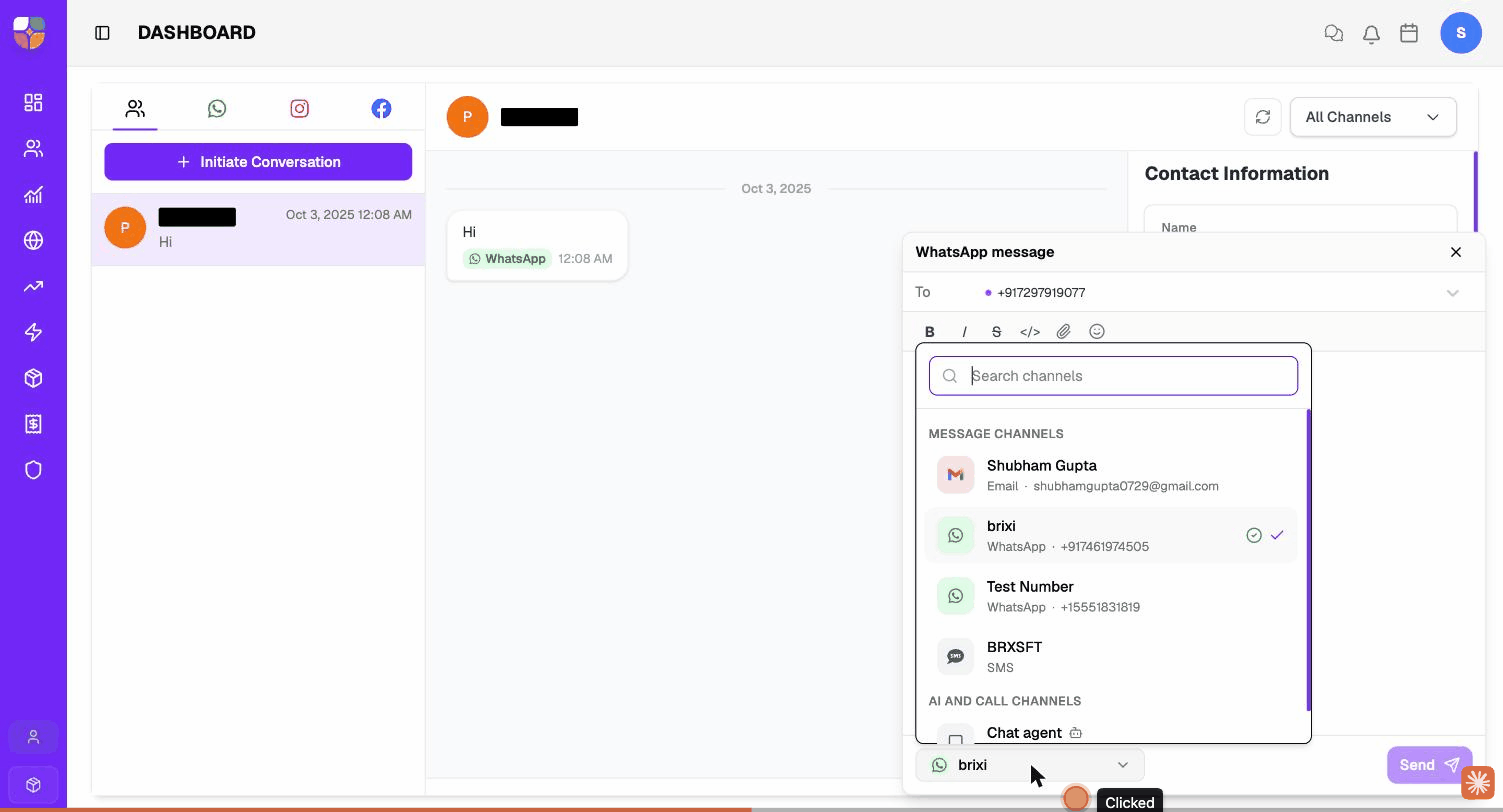
Task: Click the Search channels input field
Action: point(1113,376)
